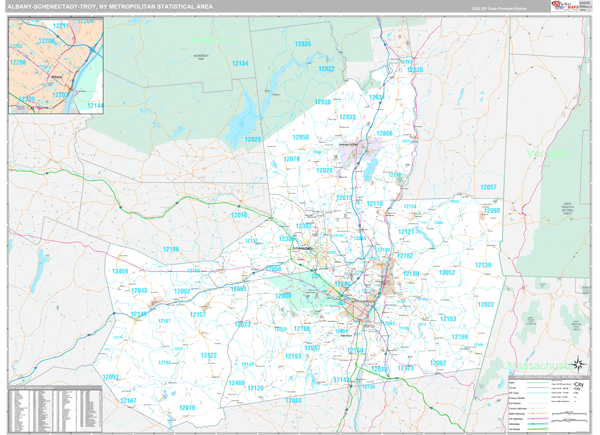Select ZIP code 12828 label
The image size is (600, 435).
[415, 70]
